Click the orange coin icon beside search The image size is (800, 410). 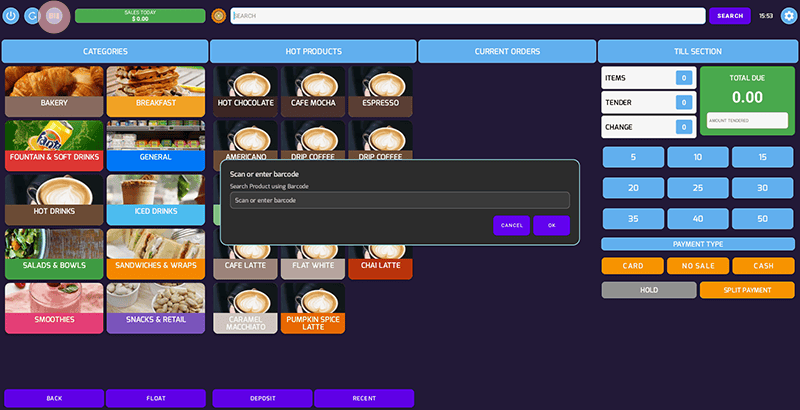click(x=218, y=16)
